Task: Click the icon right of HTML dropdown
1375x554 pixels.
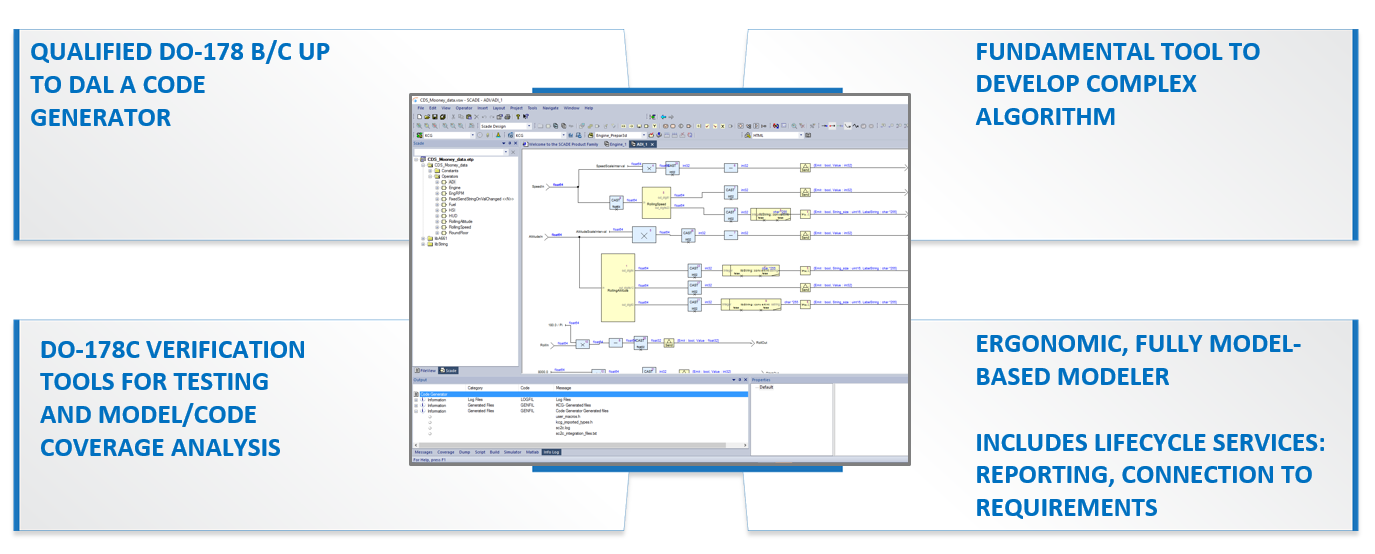Action: click(808, 135)
